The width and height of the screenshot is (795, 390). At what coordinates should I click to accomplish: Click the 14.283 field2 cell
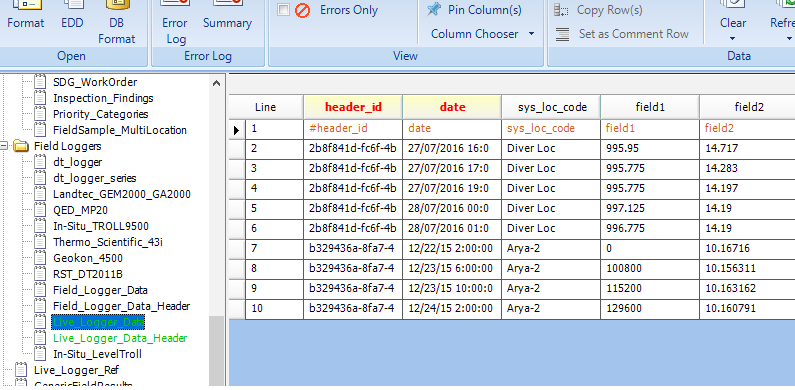point(747,168)
